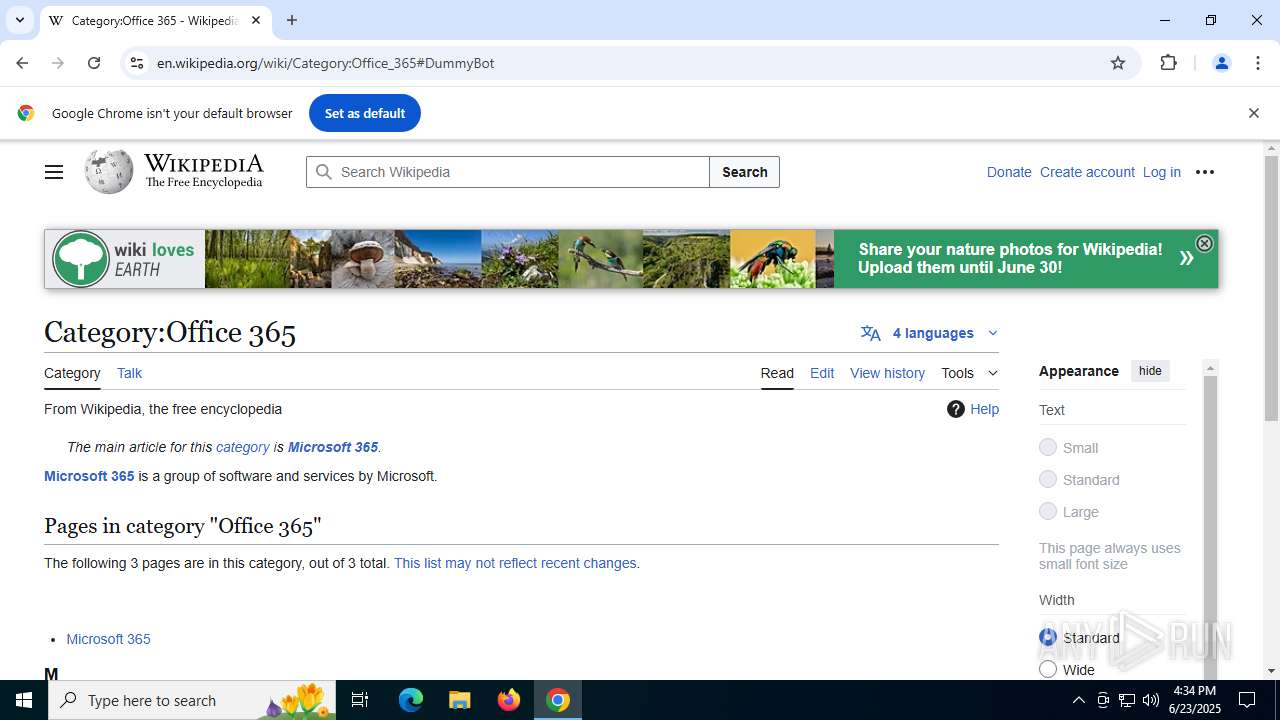This screenshot has width=1280, height=720.
Task: Select the Wide width radio
Action: coord(1048,669)
